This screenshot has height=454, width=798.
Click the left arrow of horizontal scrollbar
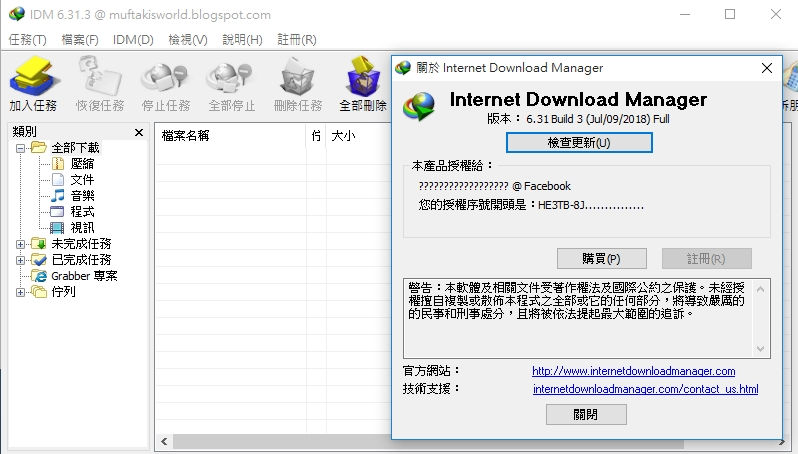click(164, 441)
